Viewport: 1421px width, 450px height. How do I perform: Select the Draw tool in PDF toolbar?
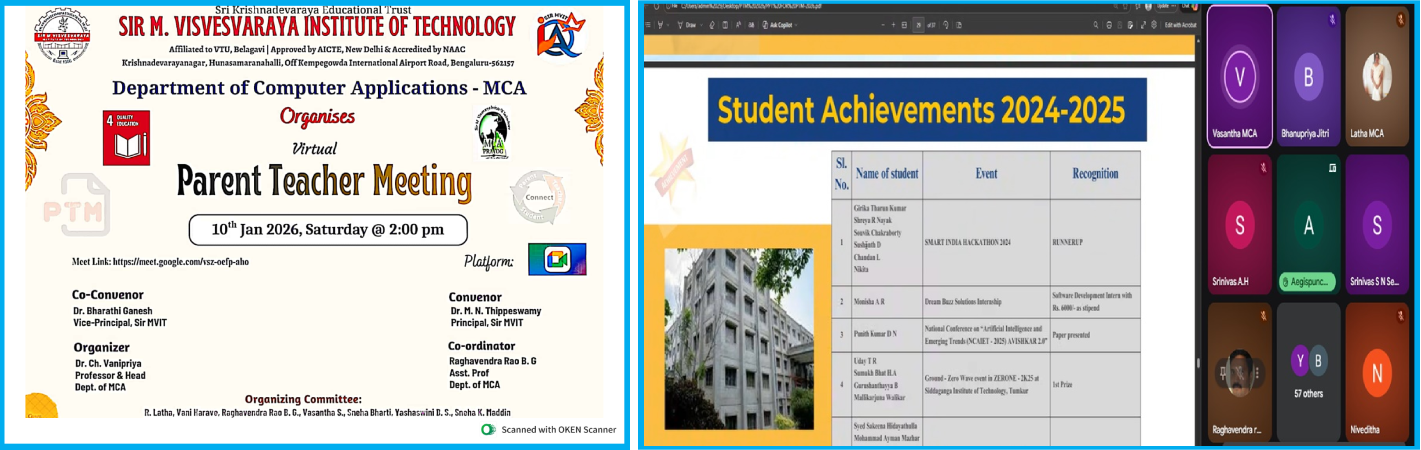(x=690, y=27)
